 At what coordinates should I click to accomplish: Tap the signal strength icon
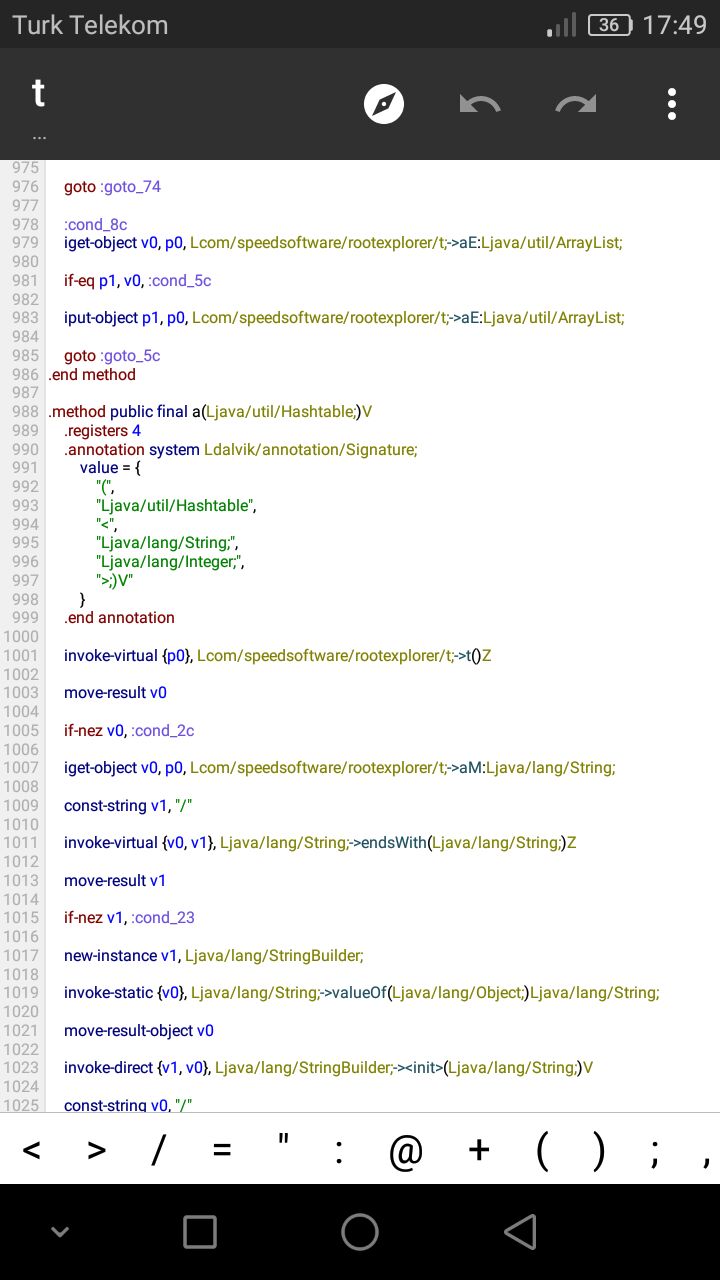pos(562,25)
